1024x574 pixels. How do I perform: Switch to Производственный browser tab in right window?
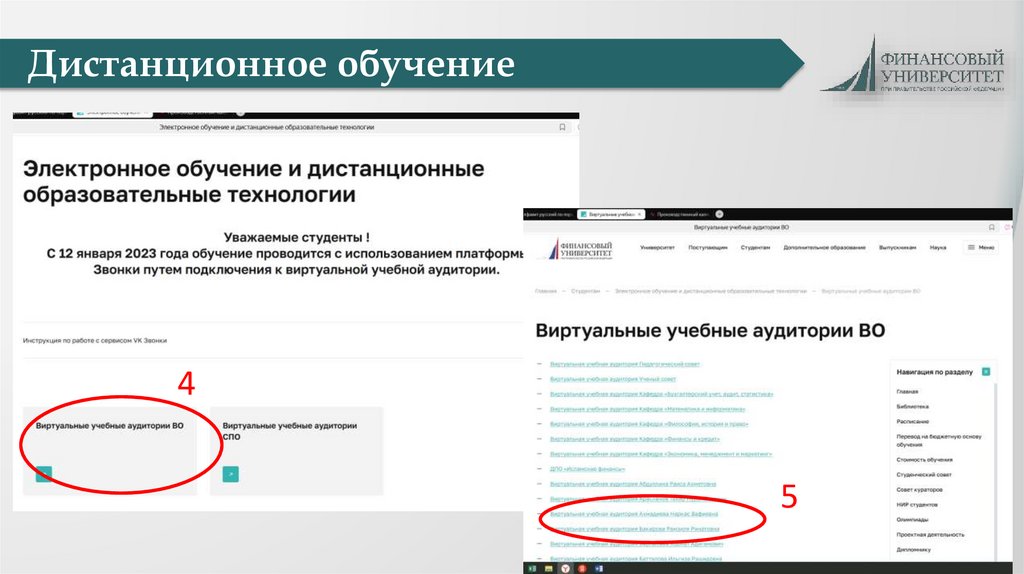click(x=679, y=214)
